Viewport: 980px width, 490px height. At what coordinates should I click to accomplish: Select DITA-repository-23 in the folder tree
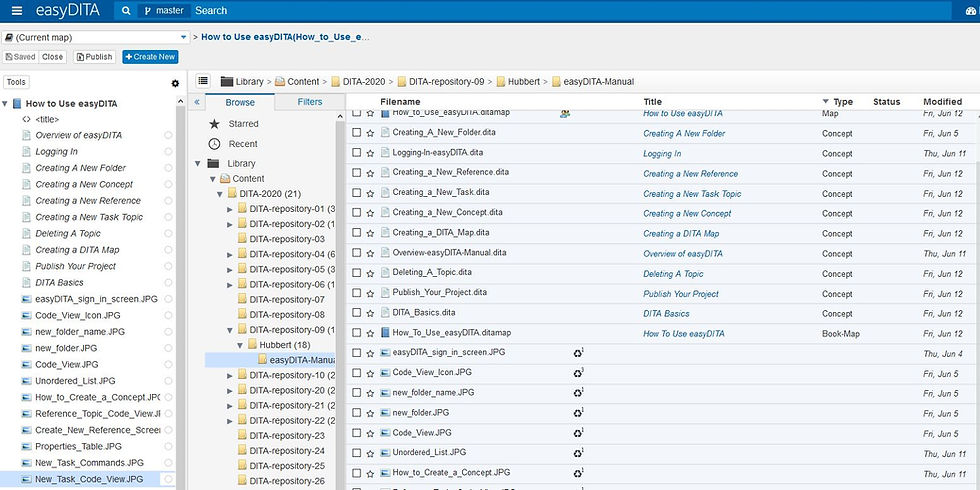click(x=287, y=436)
